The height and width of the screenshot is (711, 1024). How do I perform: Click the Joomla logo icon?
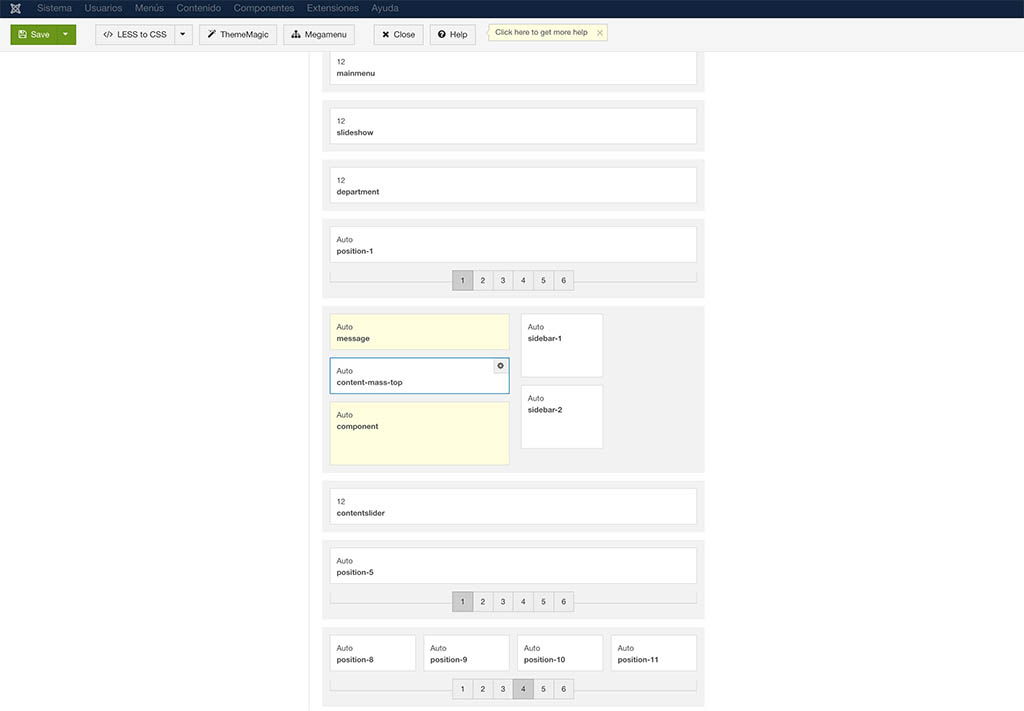pyautogui.click(x=15, y=8)
